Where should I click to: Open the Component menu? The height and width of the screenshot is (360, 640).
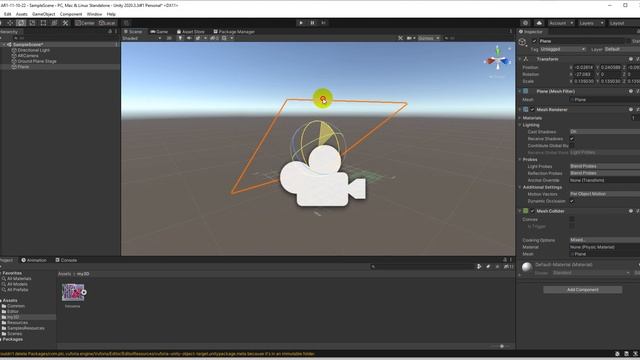point(71,14)
